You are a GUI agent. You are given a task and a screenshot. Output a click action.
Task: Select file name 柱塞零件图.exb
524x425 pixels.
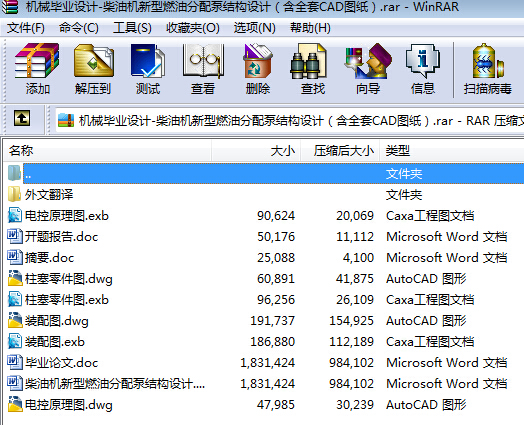(67, 300)
